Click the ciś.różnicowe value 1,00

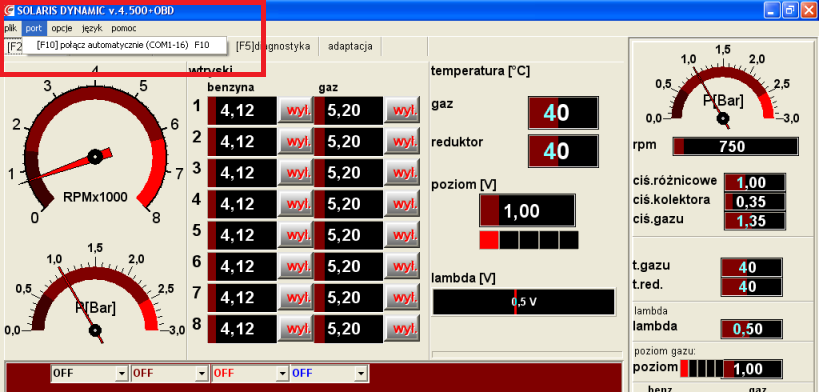point(754,182)
